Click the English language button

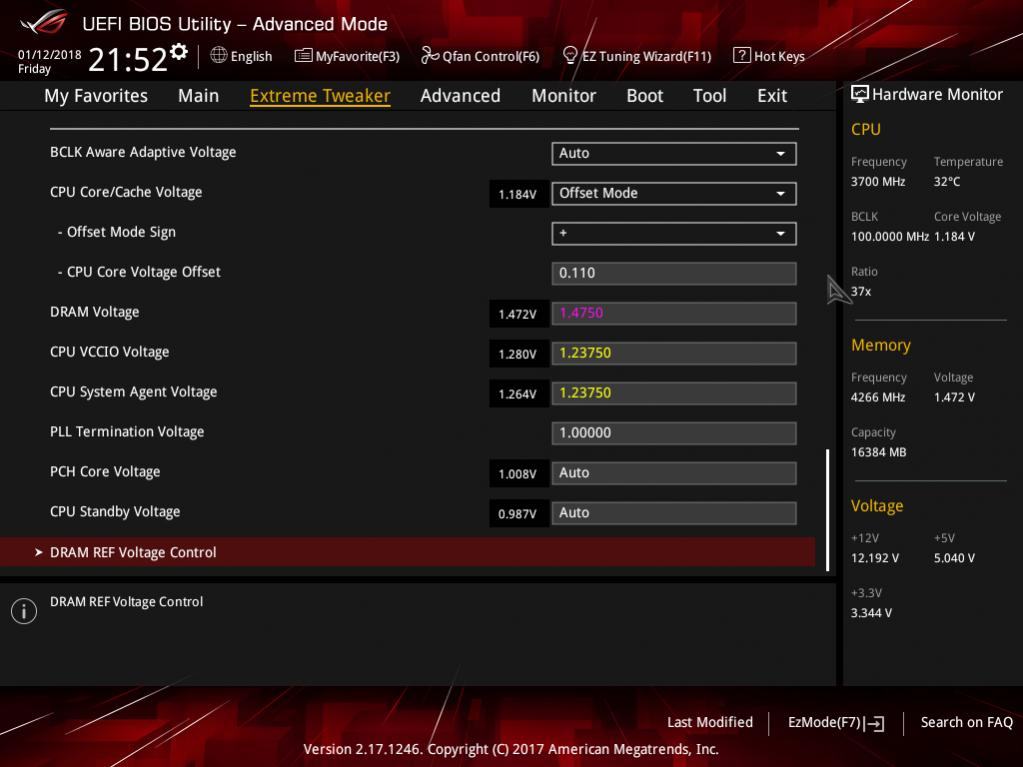[251, 57]
